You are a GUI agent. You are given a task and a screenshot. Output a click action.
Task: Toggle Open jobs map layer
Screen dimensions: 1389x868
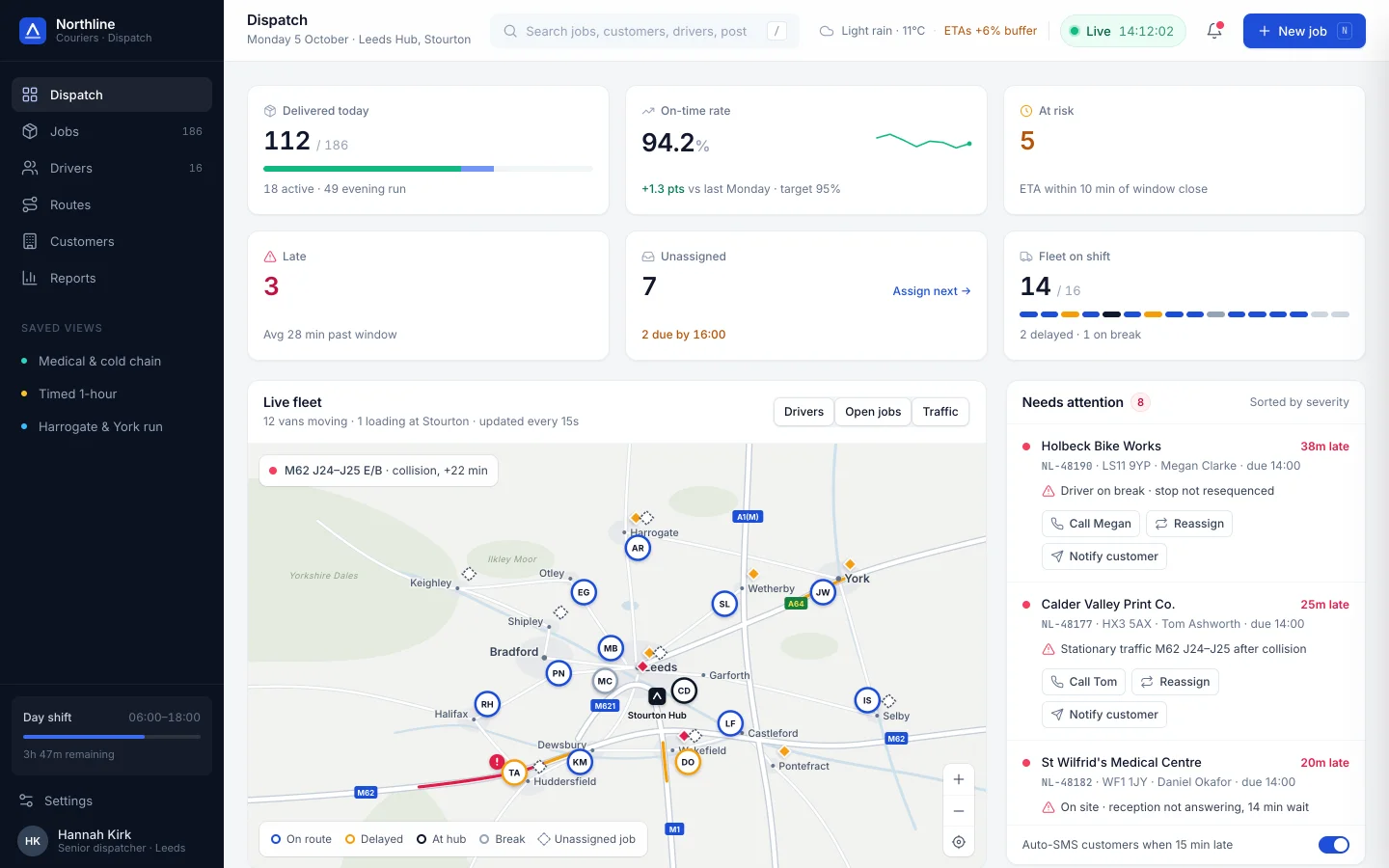tap(873, 412)
